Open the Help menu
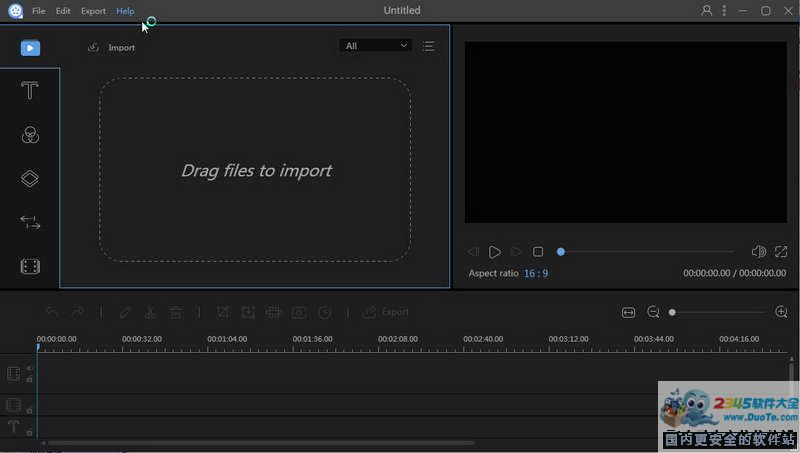This screenshot has height=453, width=800. [x=125, y=11]
